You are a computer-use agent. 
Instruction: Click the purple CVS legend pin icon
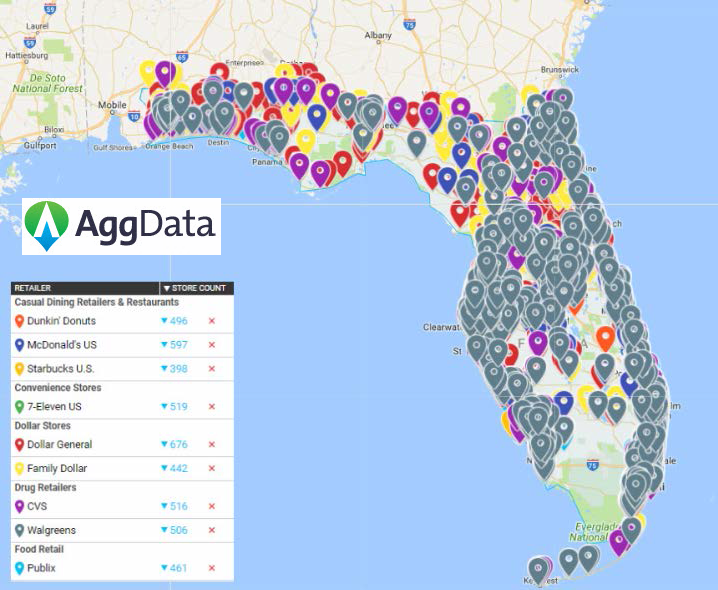click(19, 507)
